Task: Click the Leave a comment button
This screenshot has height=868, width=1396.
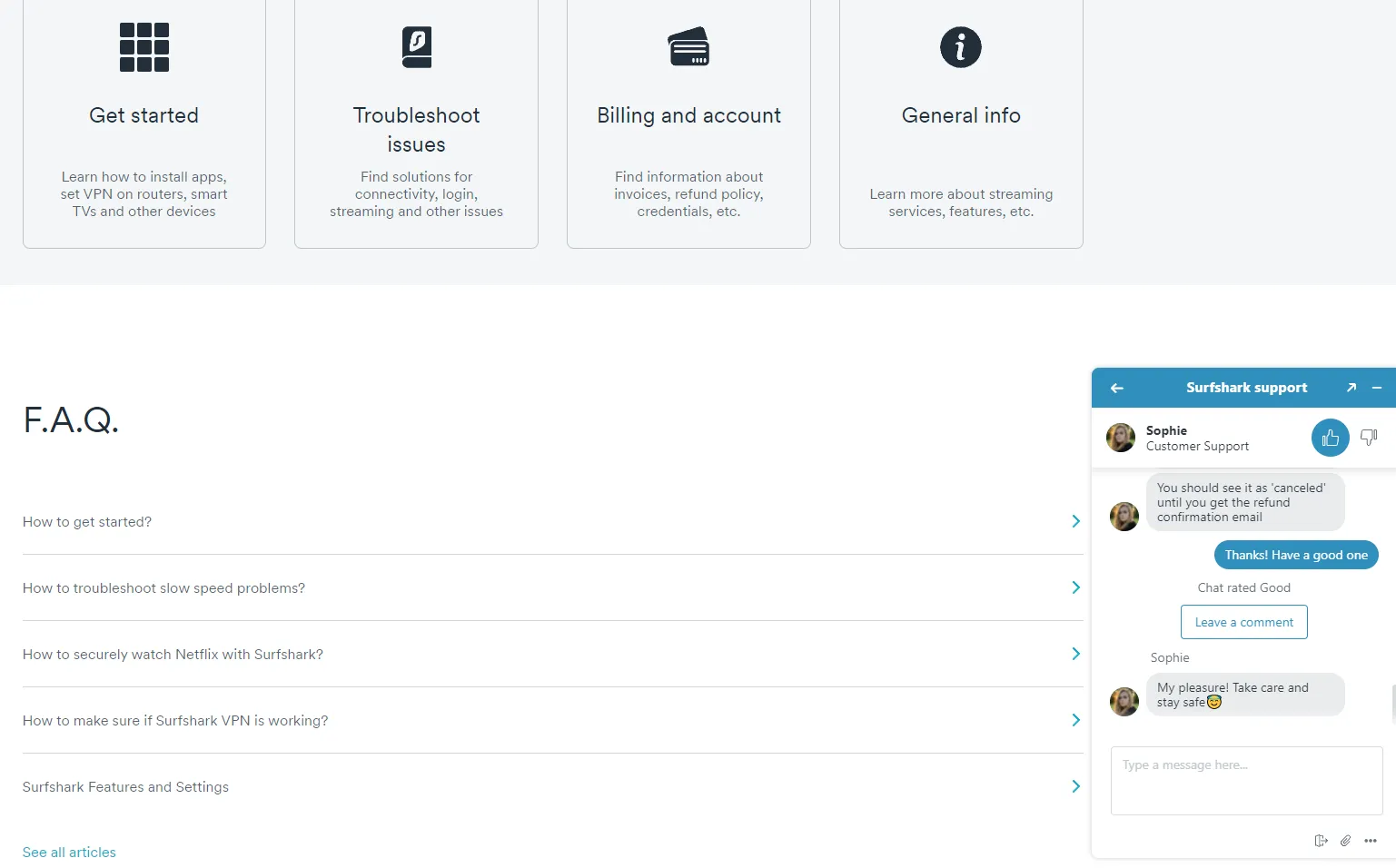Action: (1244, 622)
